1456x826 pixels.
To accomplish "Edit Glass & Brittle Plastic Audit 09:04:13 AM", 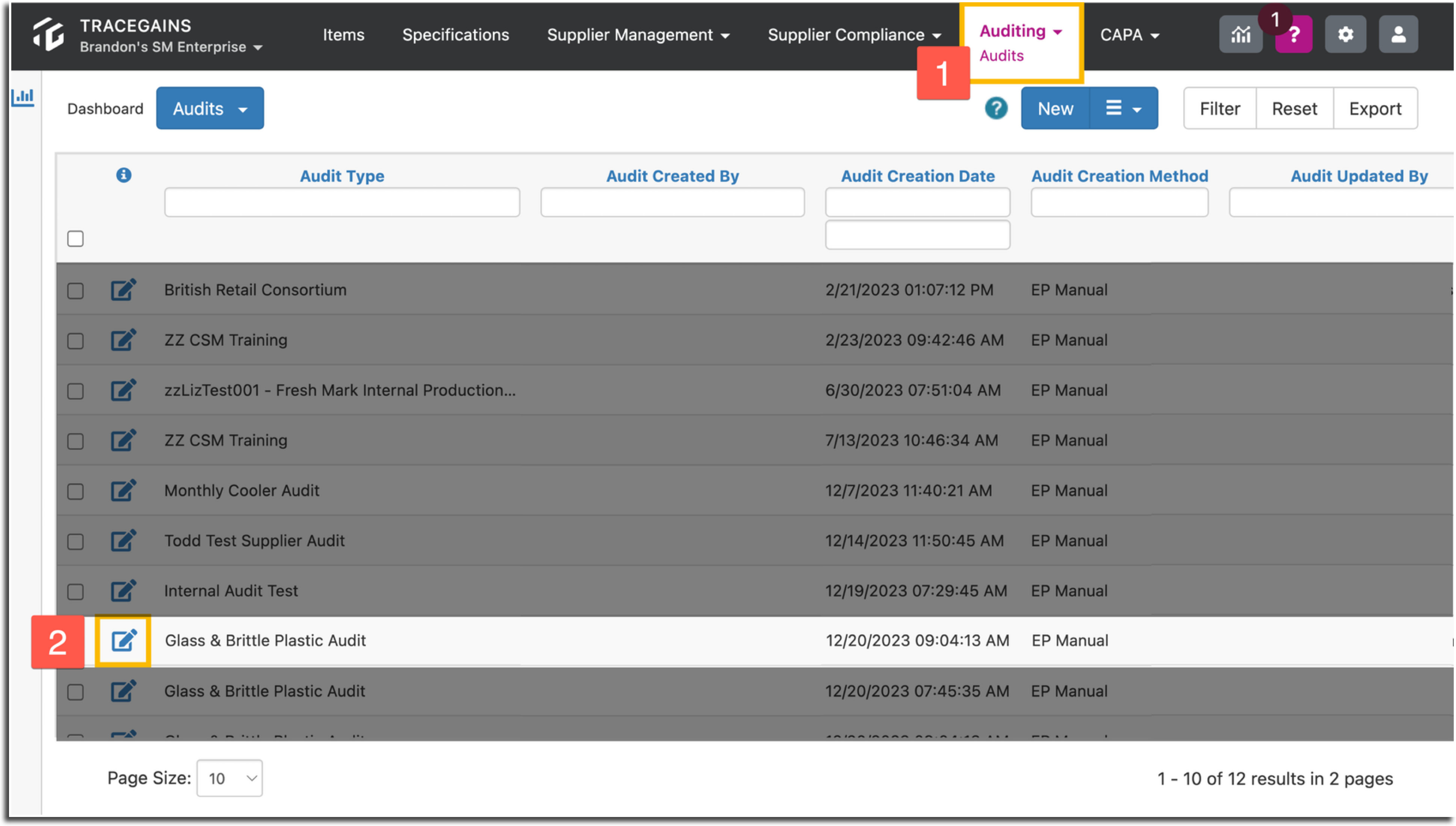I will 124,640.
